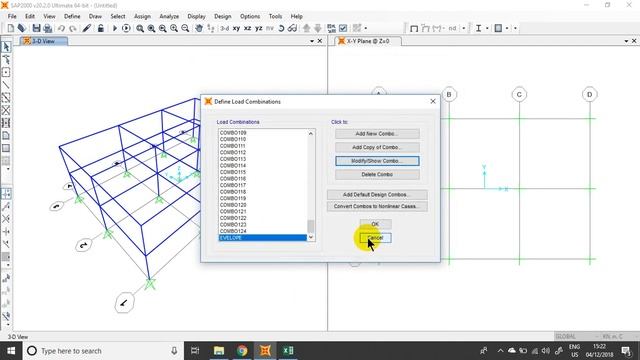Click the Move Up in List arrow icon
Screen dimensions: 640x360
307,28
